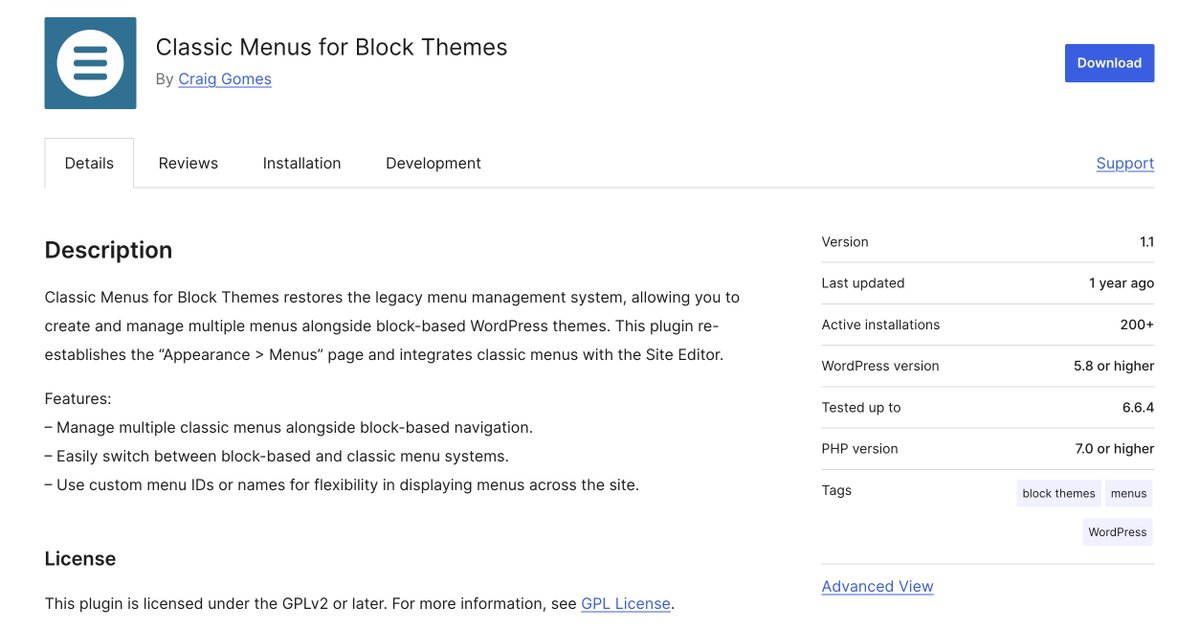Switch to the Reviews tab
1200x629 pixels.
(188, 163)
